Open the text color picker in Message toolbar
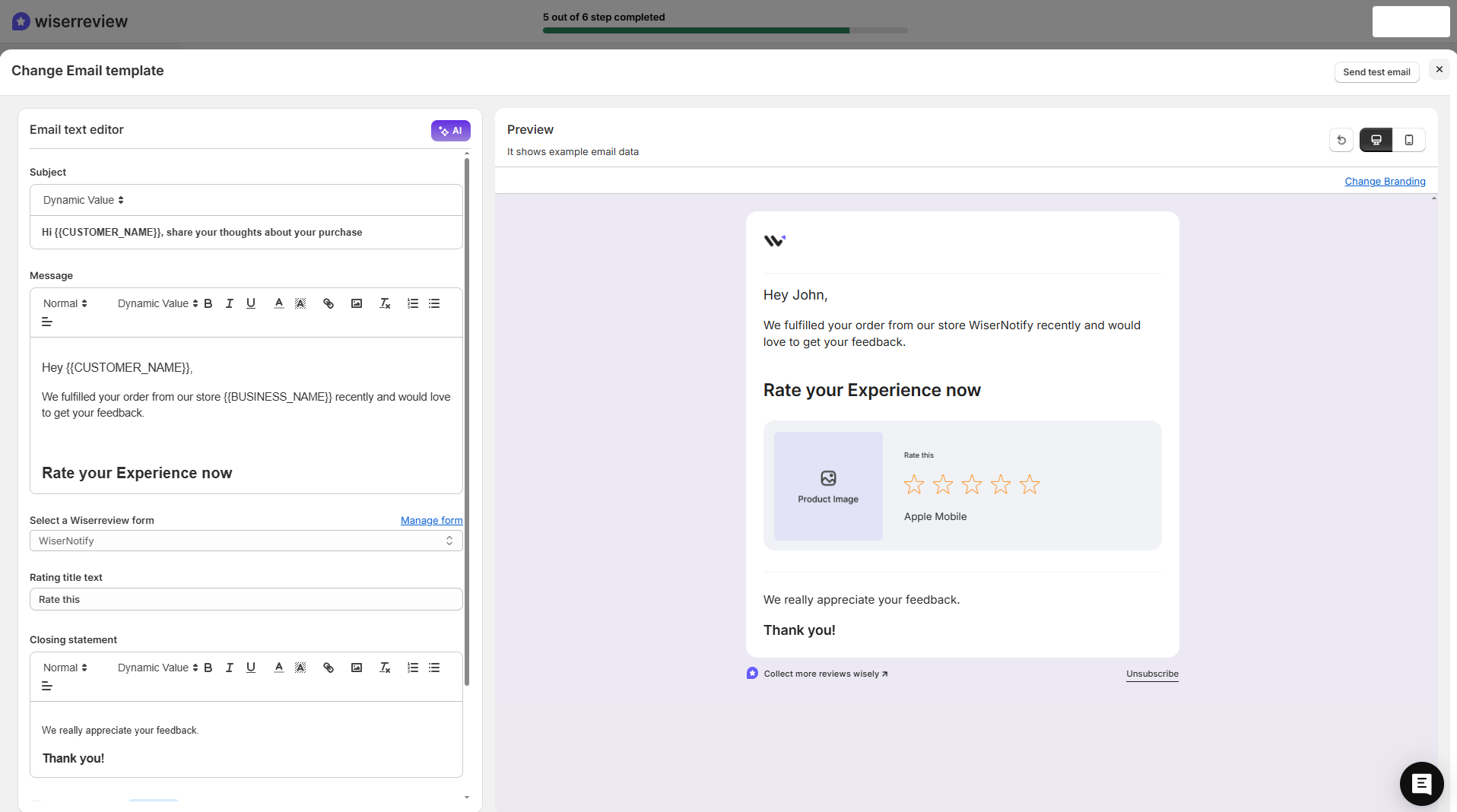This screenshot has width=1457, height=812. point(278,303)
